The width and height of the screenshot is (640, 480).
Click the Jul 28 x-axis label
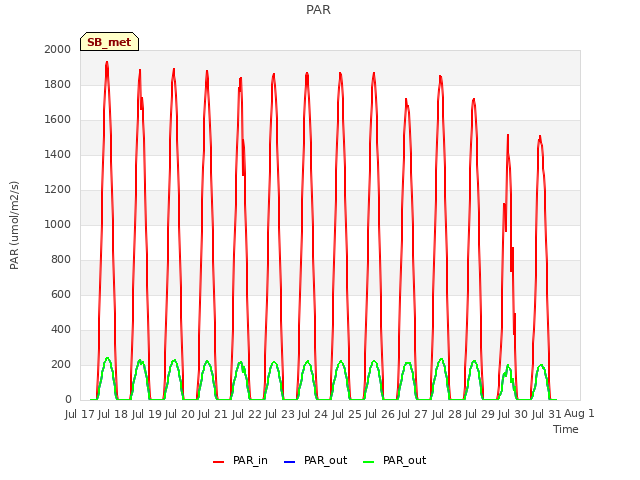[447, 414]
